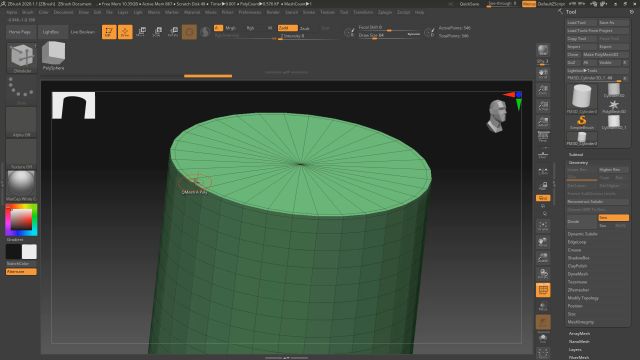Screen dimensions: 640x360
Task: Activate the Edit mode button
Action: point(109,32)
